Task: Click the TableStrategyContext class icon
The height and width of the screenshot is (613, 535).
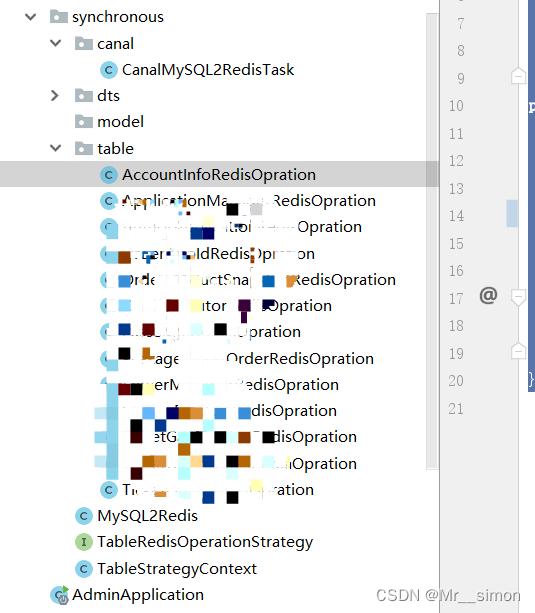Action: [84, 569]
